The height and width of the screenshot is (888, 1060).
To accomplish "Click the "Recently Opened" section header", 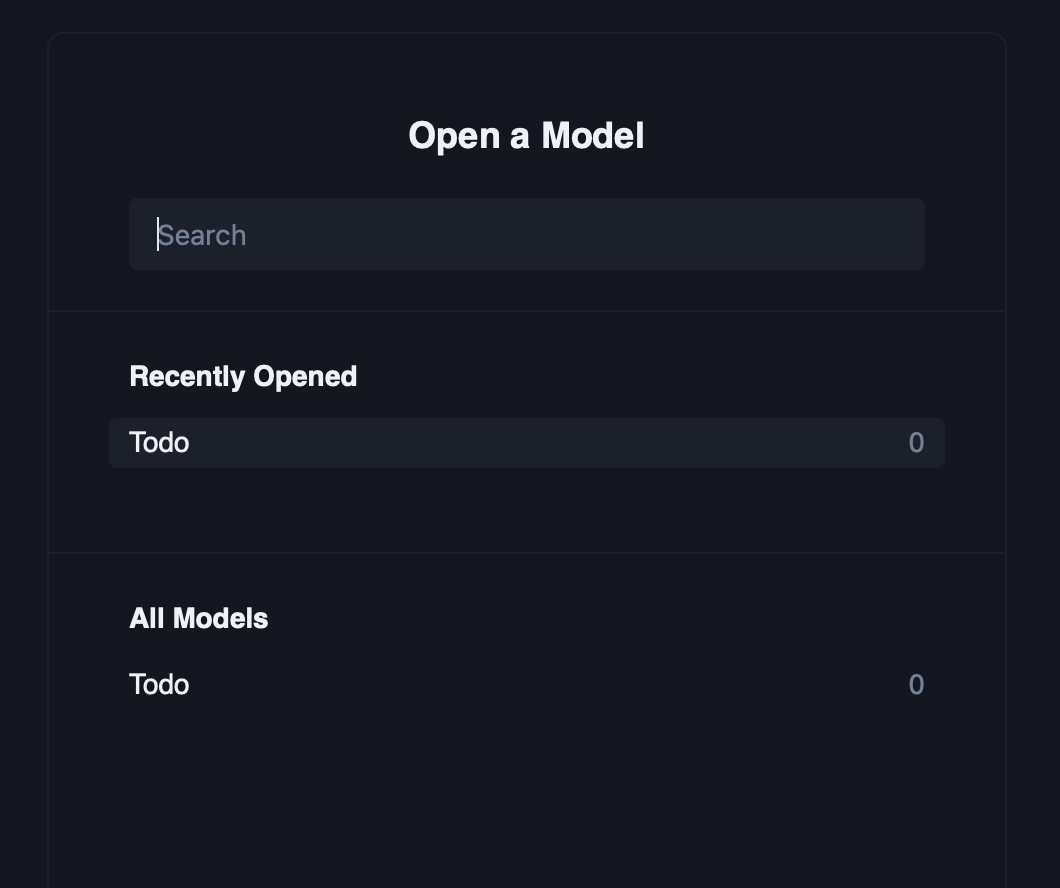I will coord(243,376).
